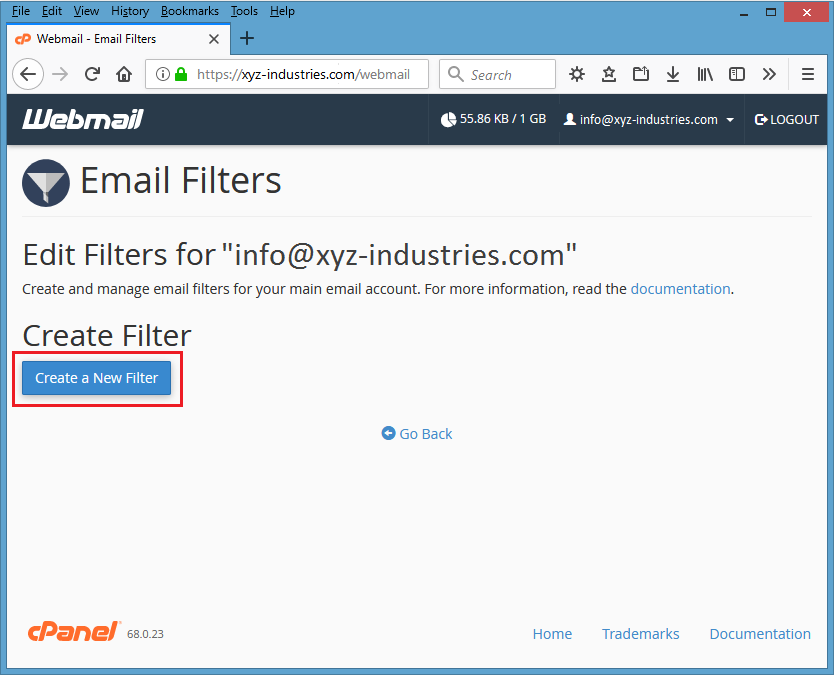The image size is (834, 675).
Task: Click the cPanel logo in footer
Action: coord(74,631)
